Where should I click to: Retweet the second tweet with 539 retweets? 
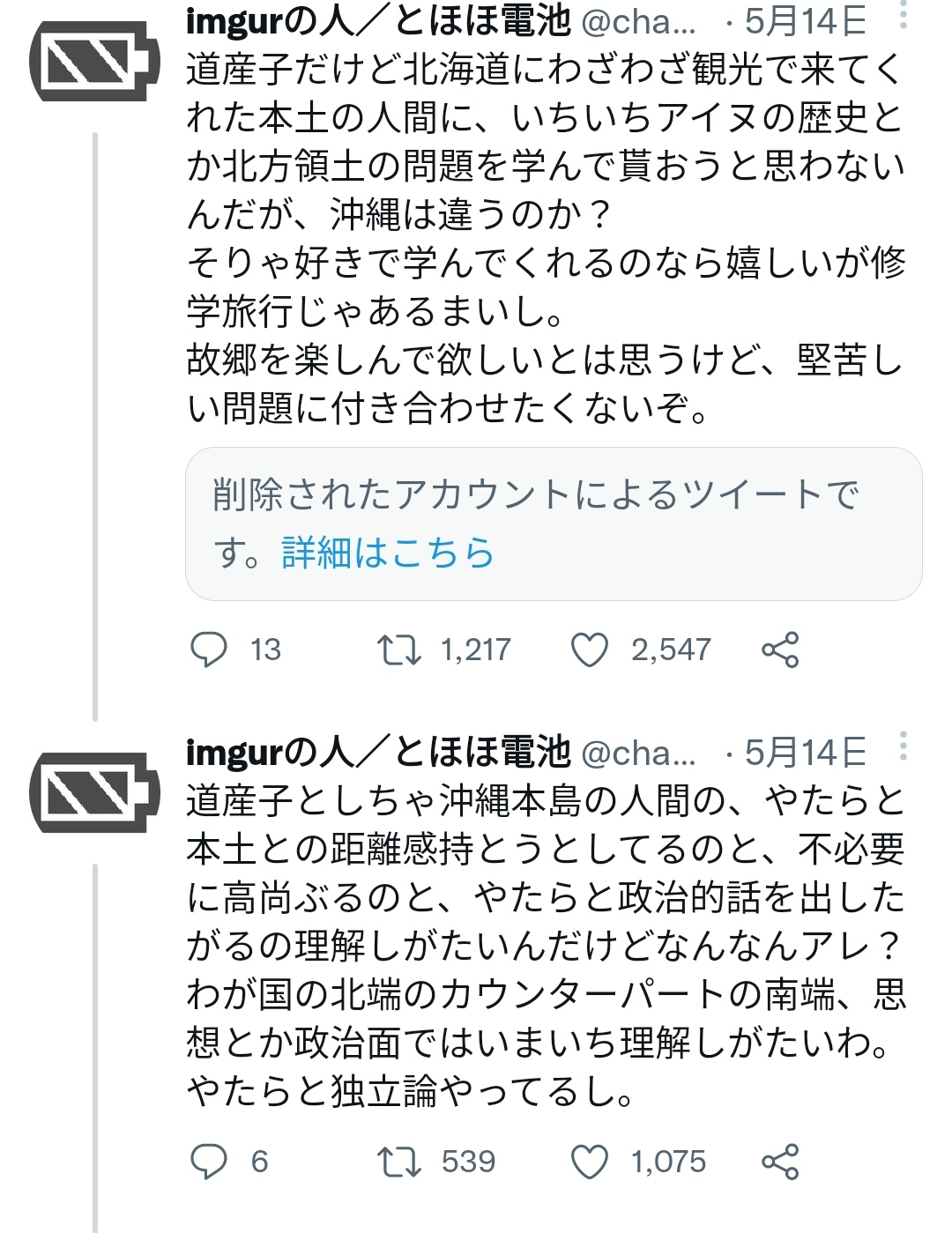point(398,1162)
